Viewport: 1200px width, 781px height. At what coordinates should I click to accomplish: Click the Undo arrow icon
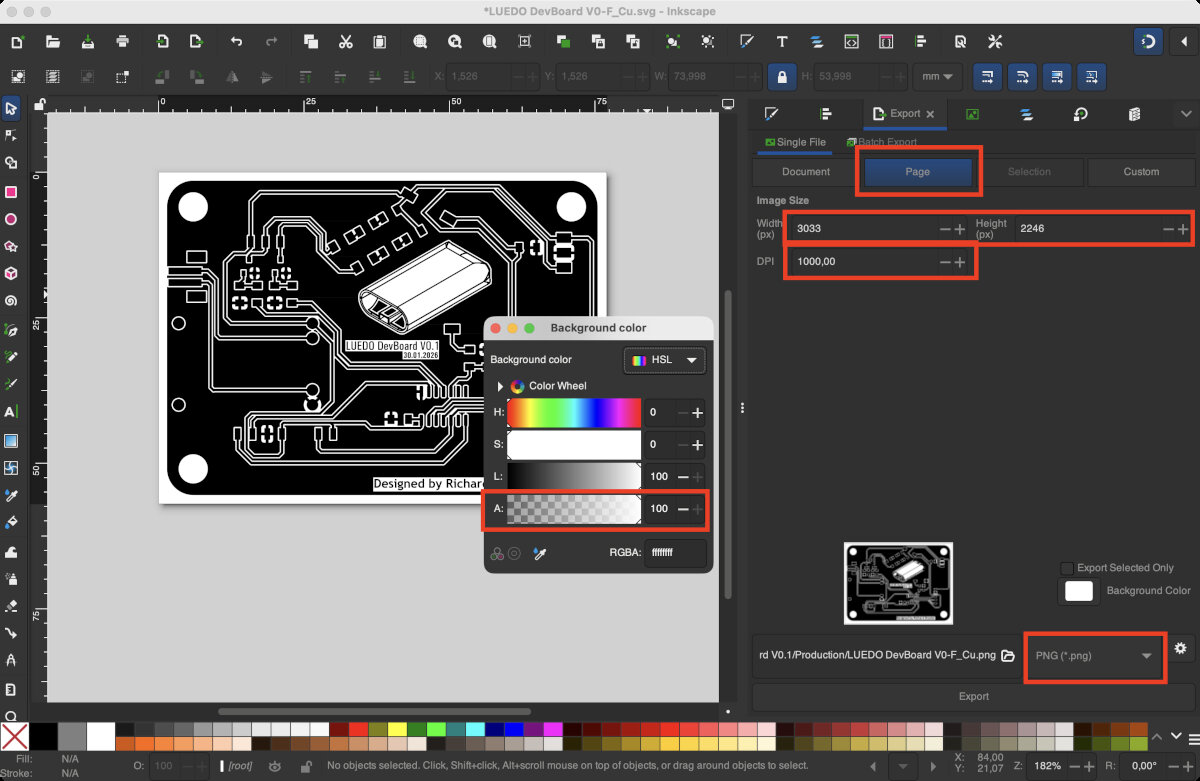click(236, 42)
